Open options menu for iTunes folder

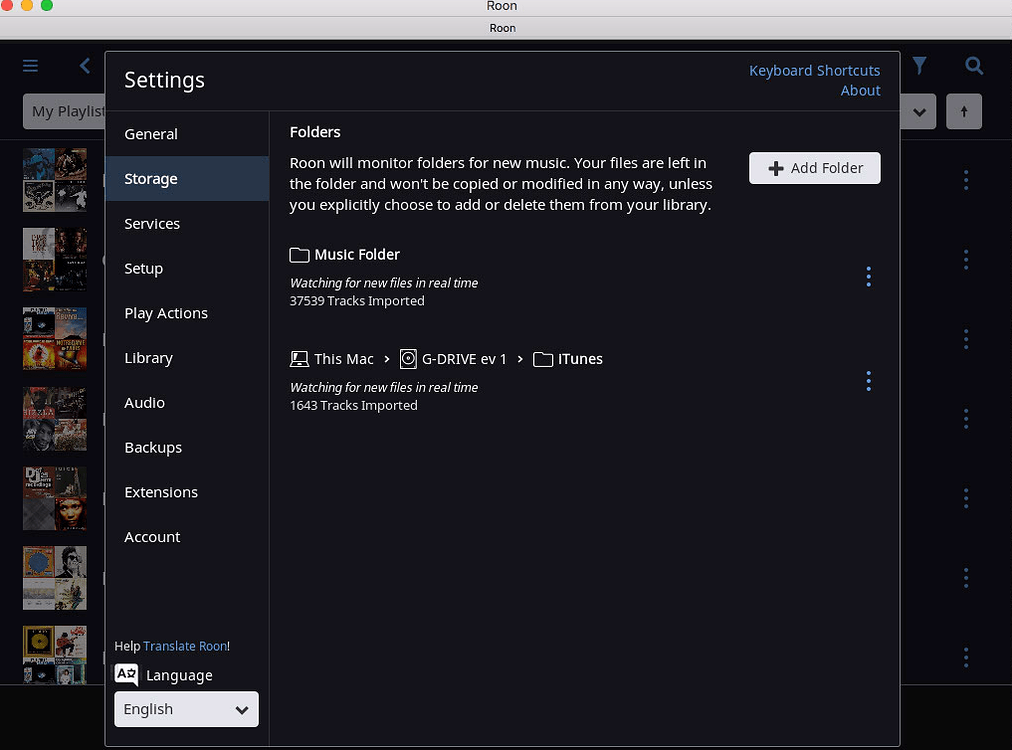[868, 381]
